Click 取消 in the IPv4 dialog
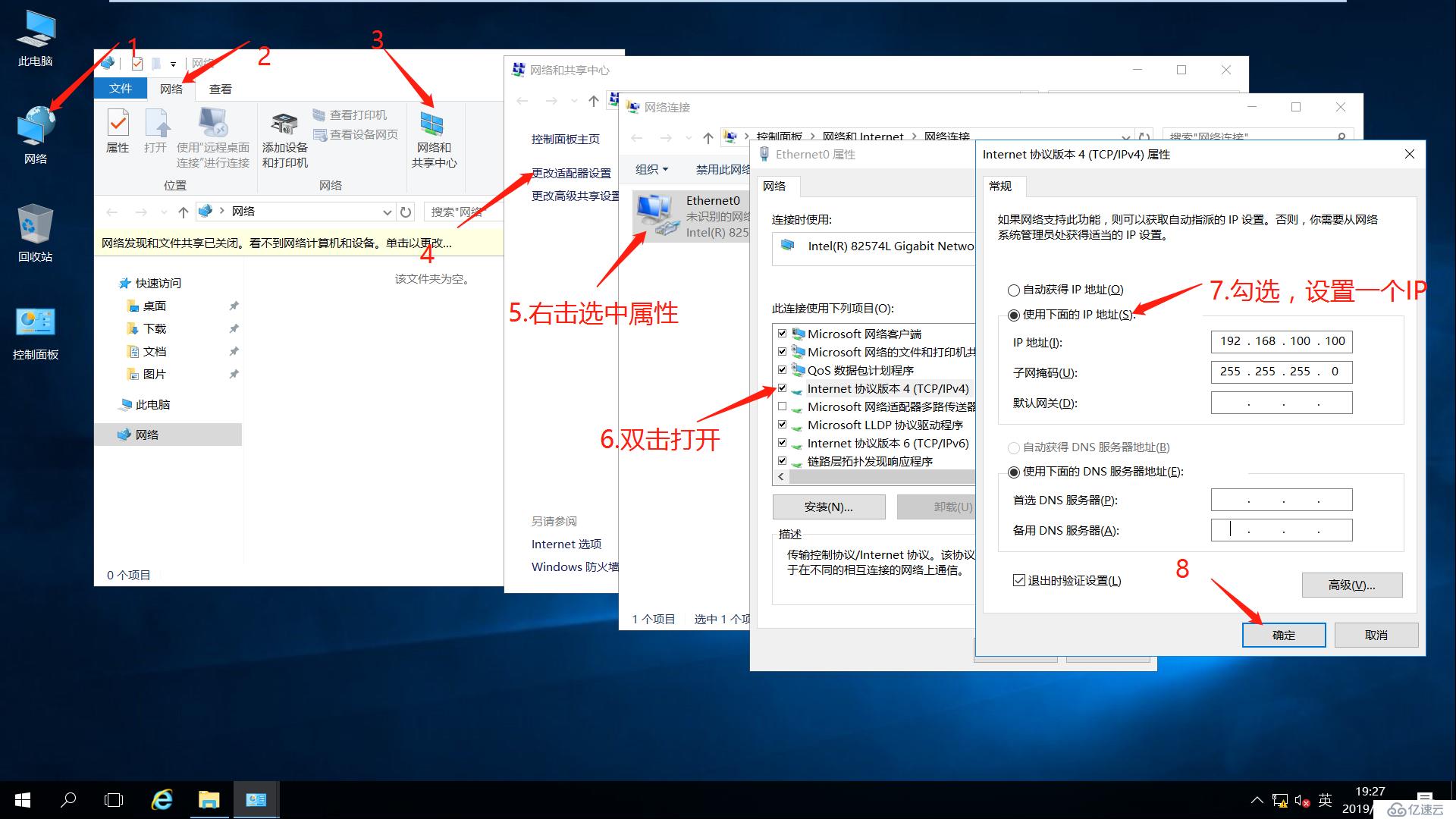Screen dimensions: 1456x819 [1376, 635]
